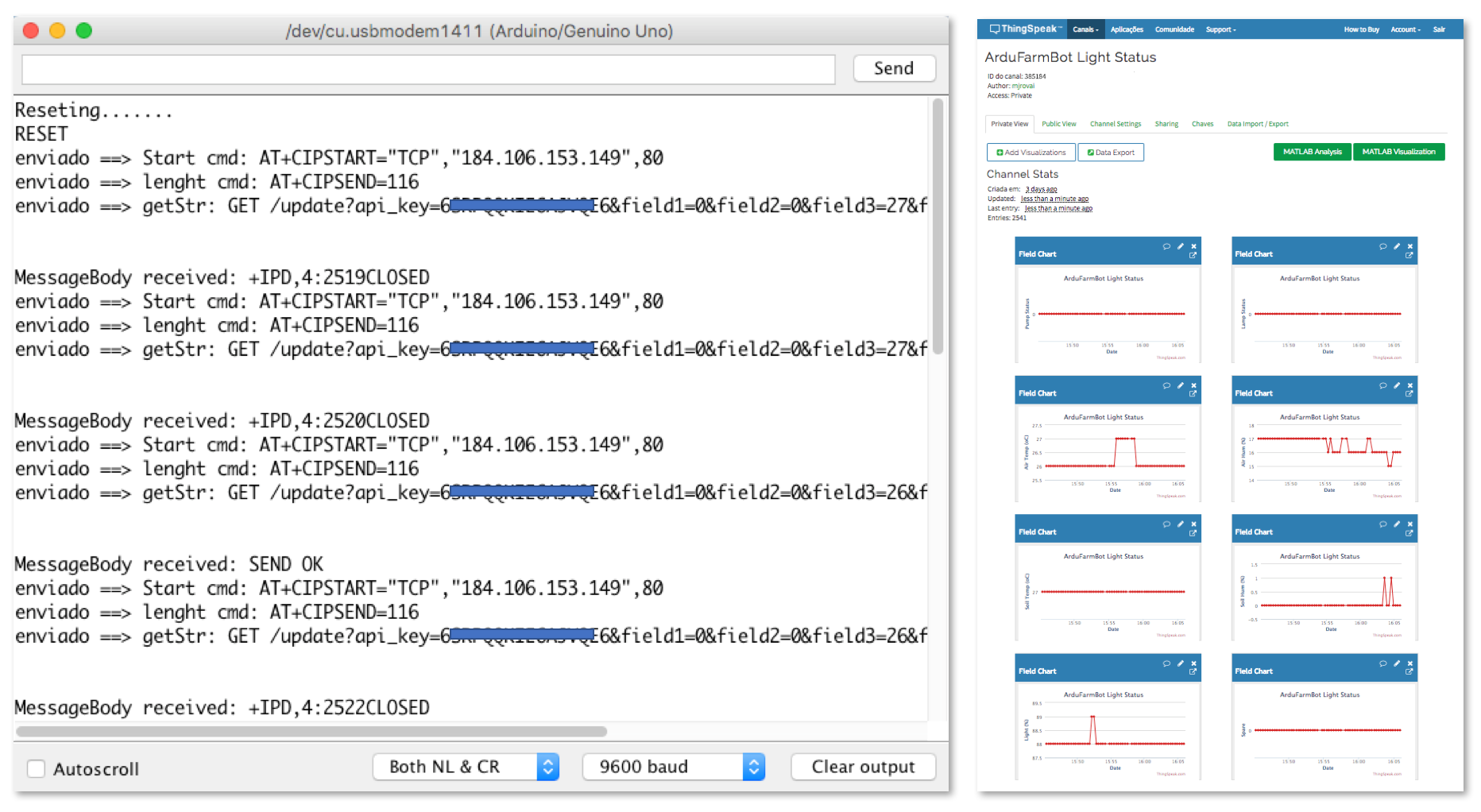The image size is (1481, 812).
Task: Edit the Air Temp field chart
Action: click(1181, 385)
